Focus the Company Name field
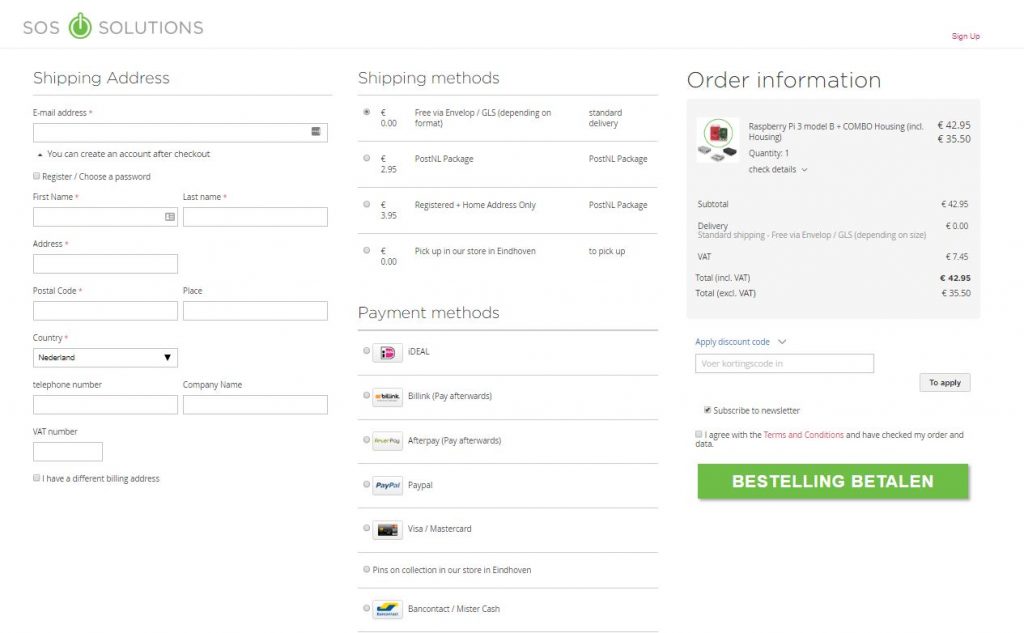The width and height of the screenshot is (1024, 633). coord(255,405)
